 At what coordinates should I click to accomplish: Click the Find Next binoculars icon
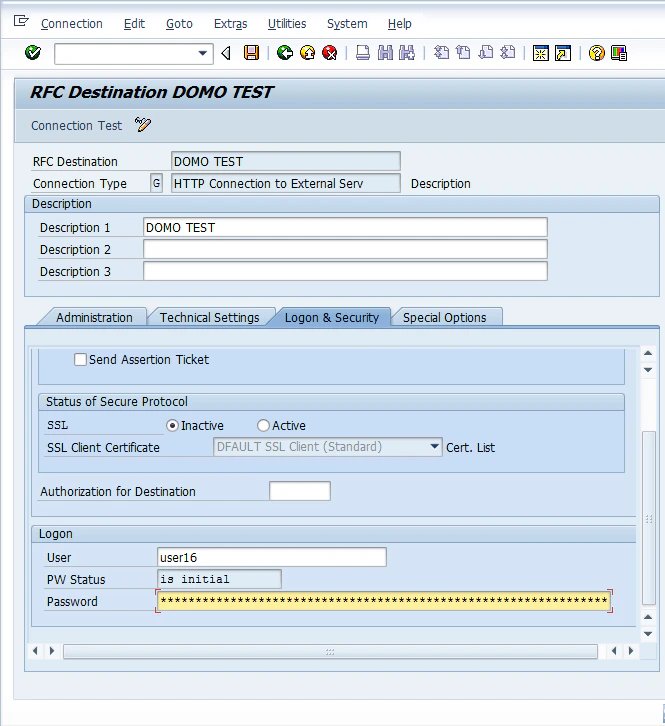tap(407, 53)
